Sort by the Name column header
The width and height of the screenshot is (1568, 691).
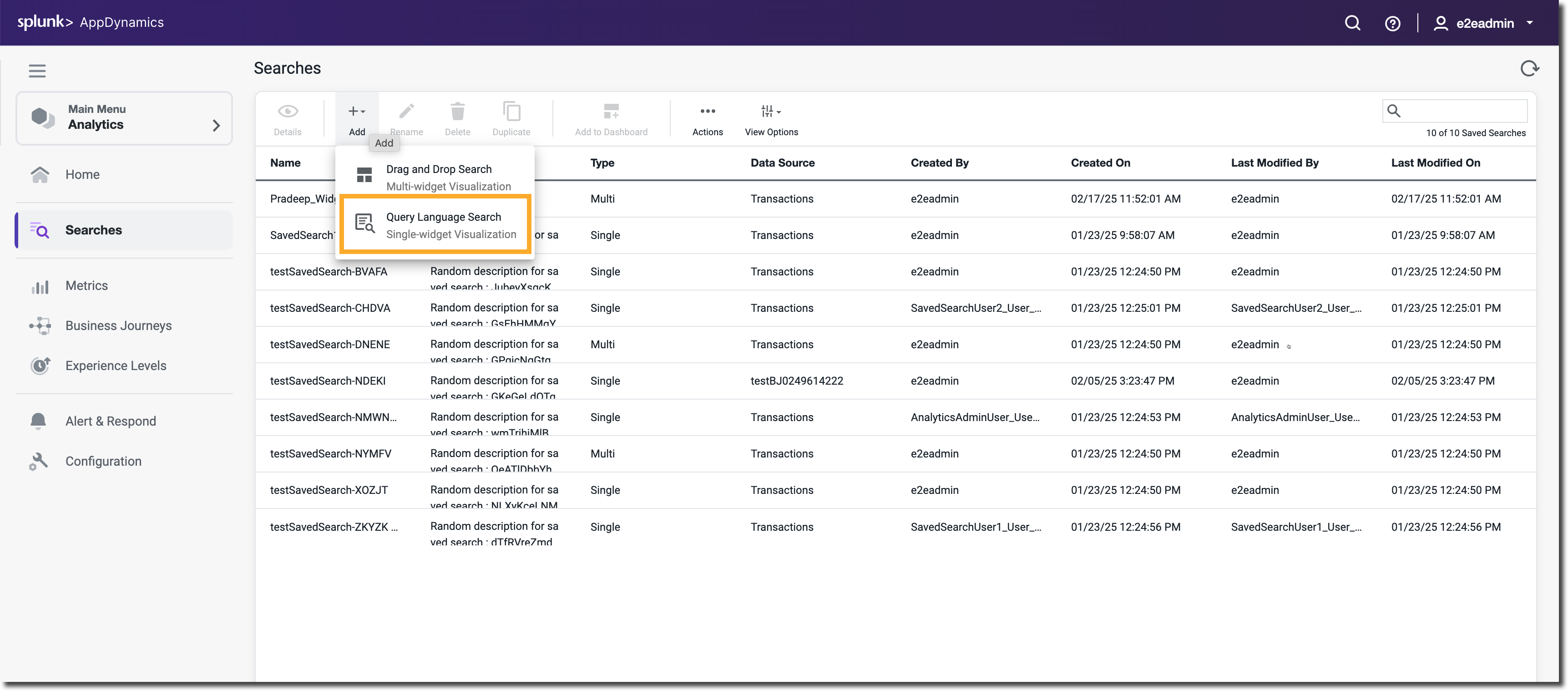coord(285,163)
